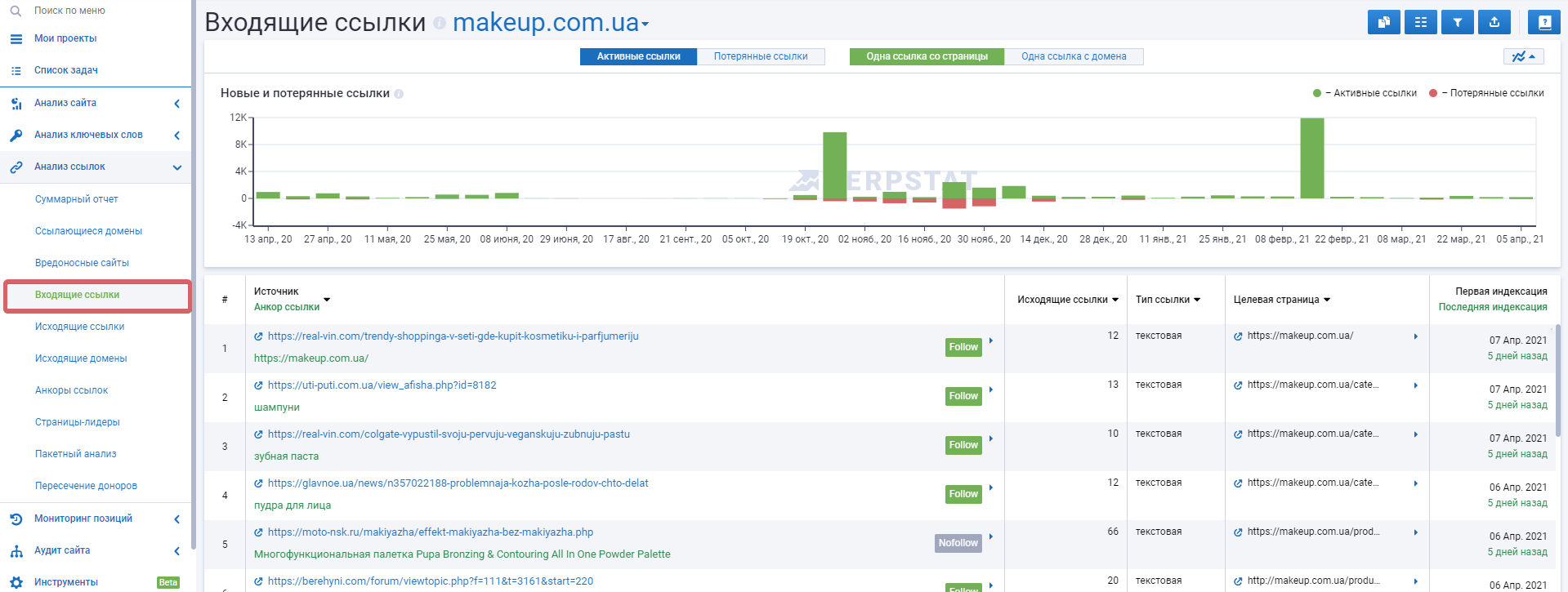Open external link icon for uti-puti.com.ua URL
The height and width of the screenshot is (592, 1568).
tap(258, 385)
